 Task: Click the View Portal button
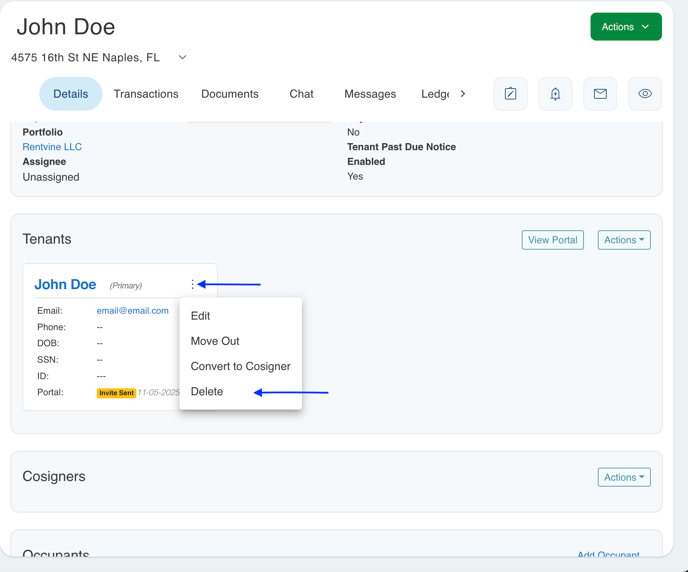552,240
